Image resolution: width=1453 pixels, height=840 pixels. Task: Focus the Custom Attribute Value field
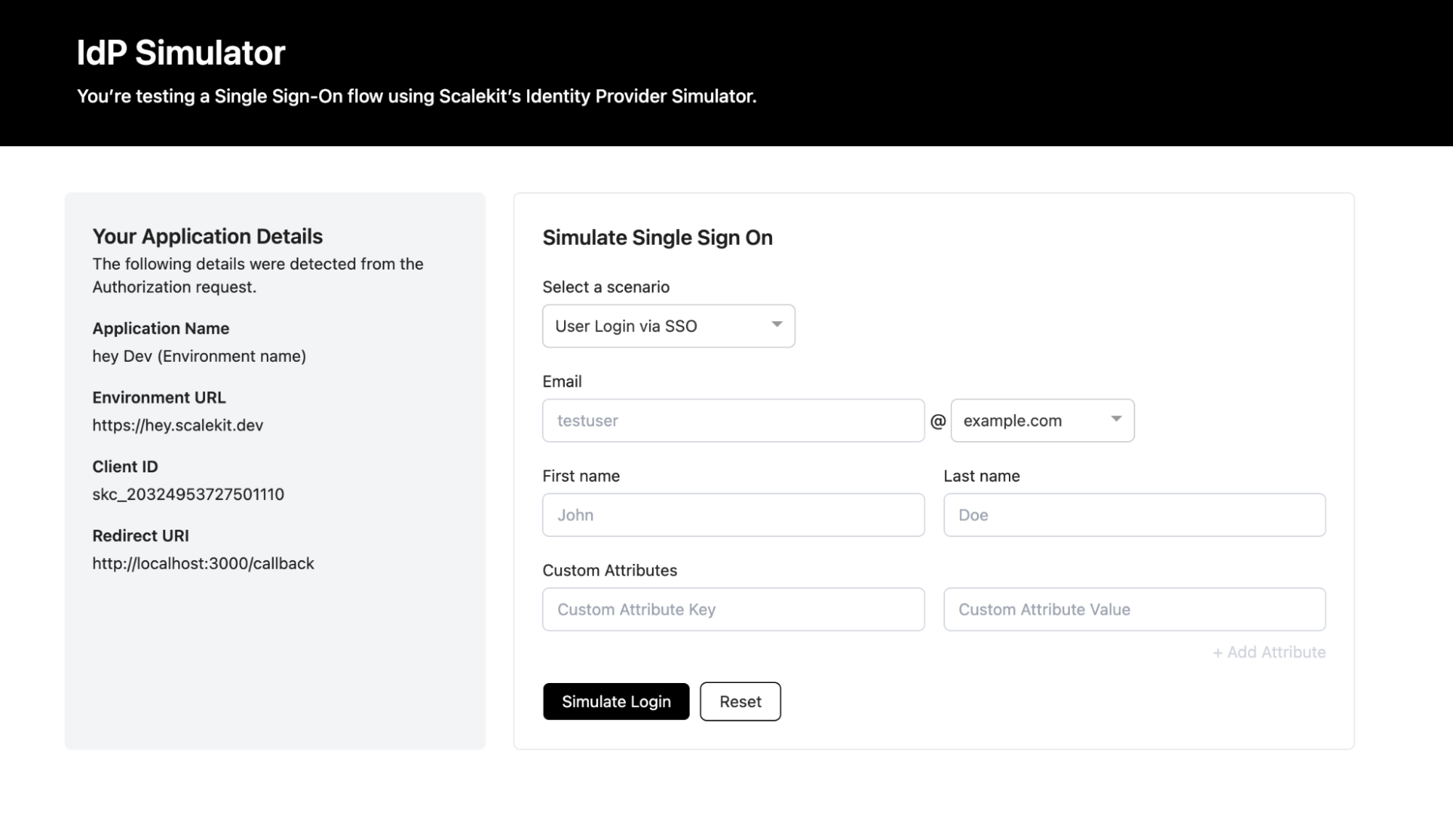tap(1134, 609)
